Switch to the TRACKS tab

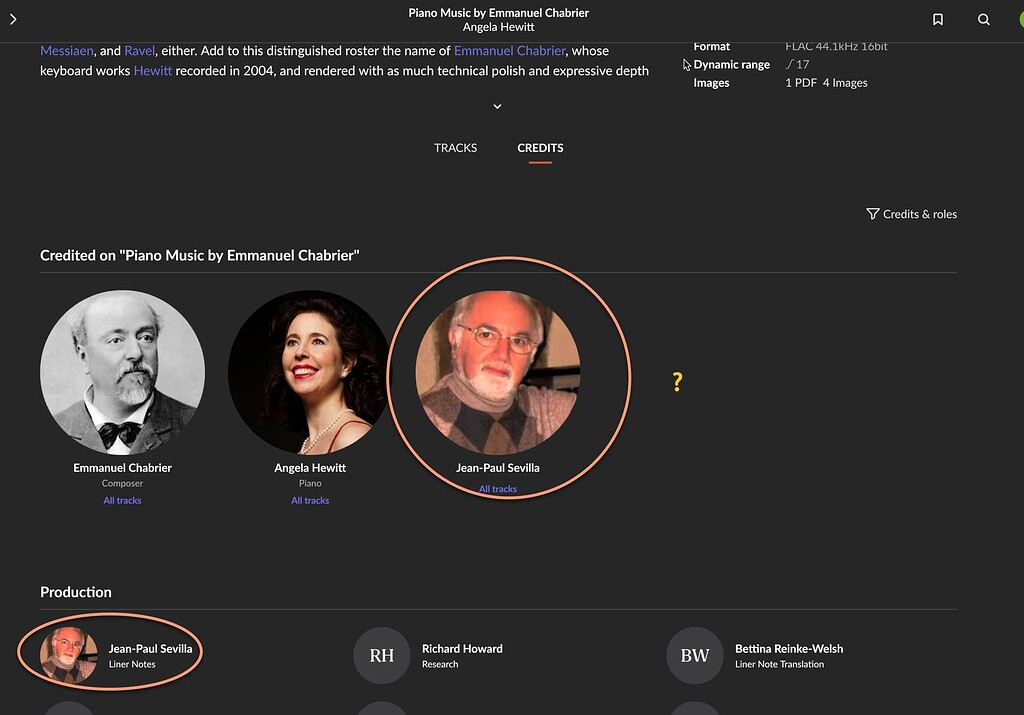(x=455, y=147)
